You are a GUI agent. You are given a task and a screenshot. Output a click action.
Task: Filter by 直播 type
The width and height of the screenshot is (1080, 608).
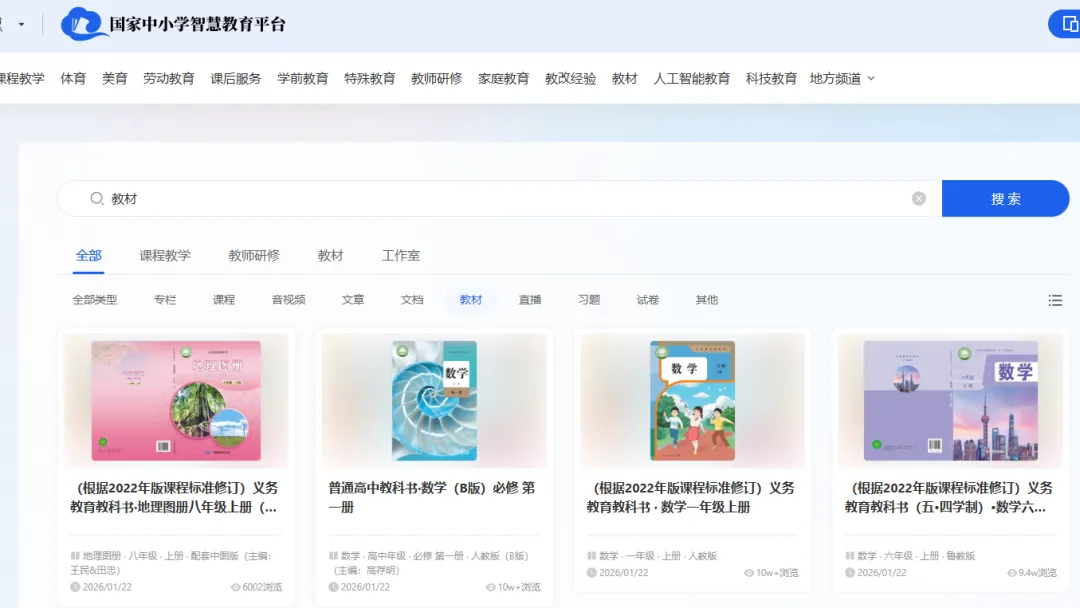pyautogui.click(x=530, y=300)
